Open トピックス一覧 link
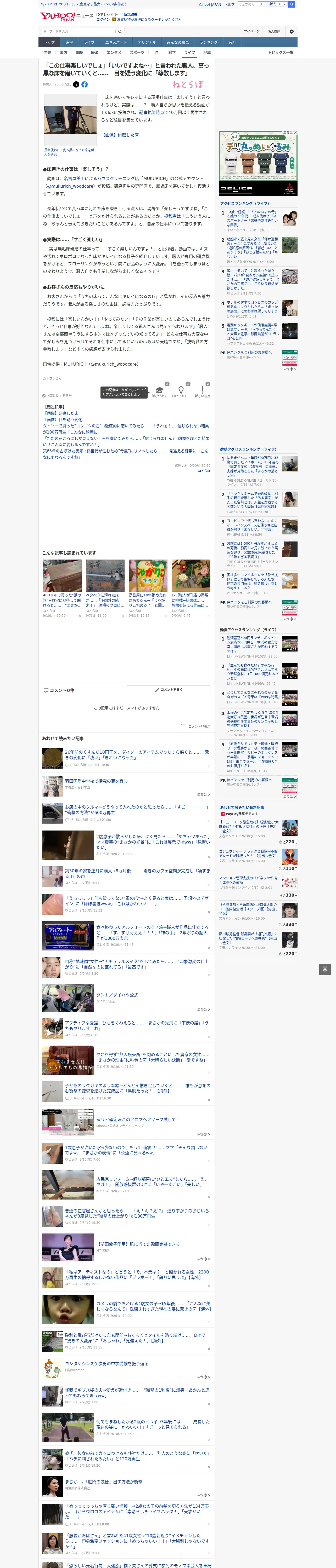Image resolution: width=336 pixels, height=1568 pixels. point(281,52)
